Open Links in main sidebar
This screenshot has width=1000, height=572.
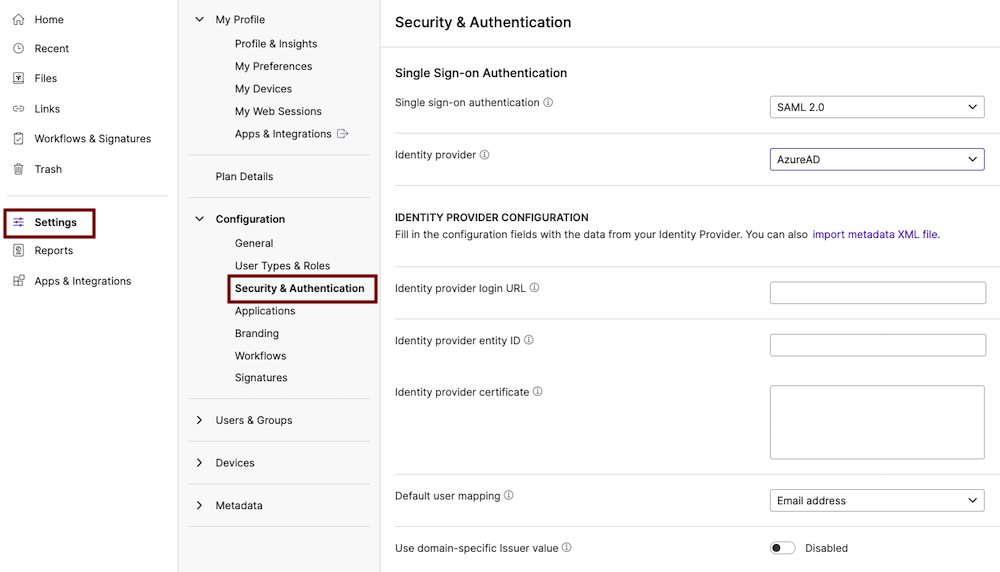(x=47, y=108)
